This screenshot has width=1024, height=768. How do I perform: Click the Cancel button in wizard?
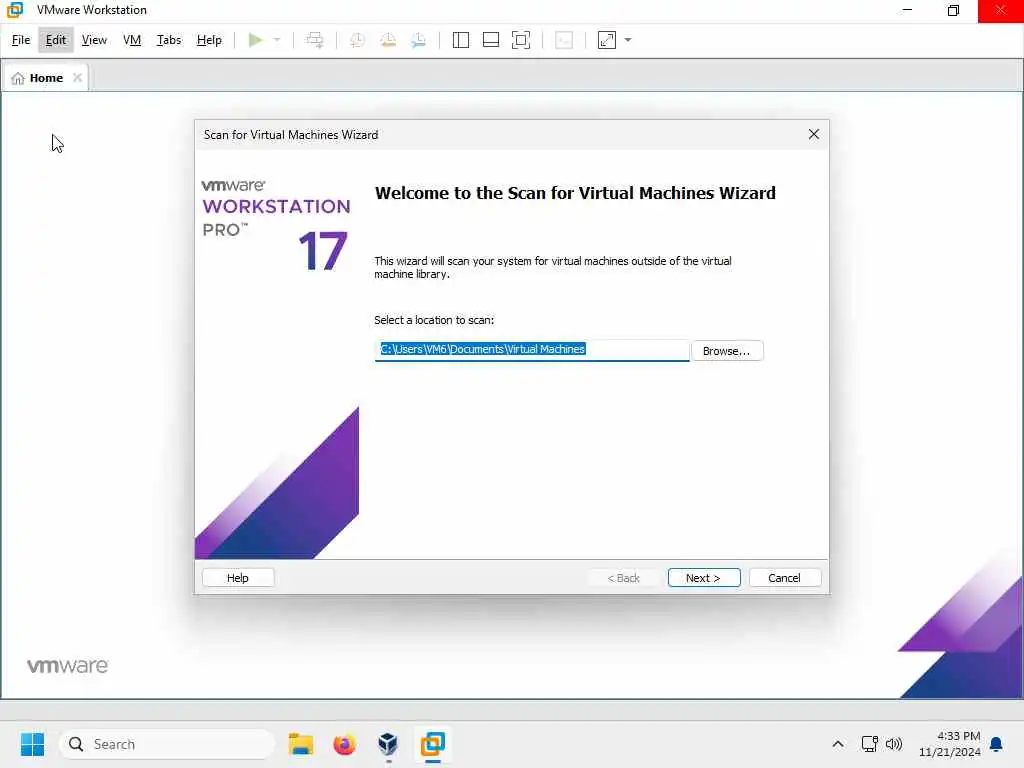pos(784,577)
